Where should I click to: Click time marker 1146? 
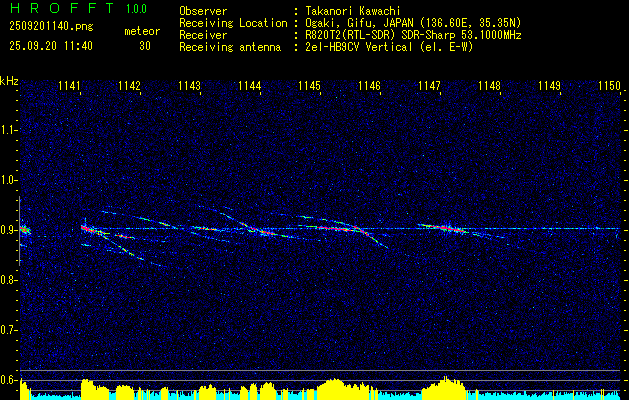click(x=369, y=85)
